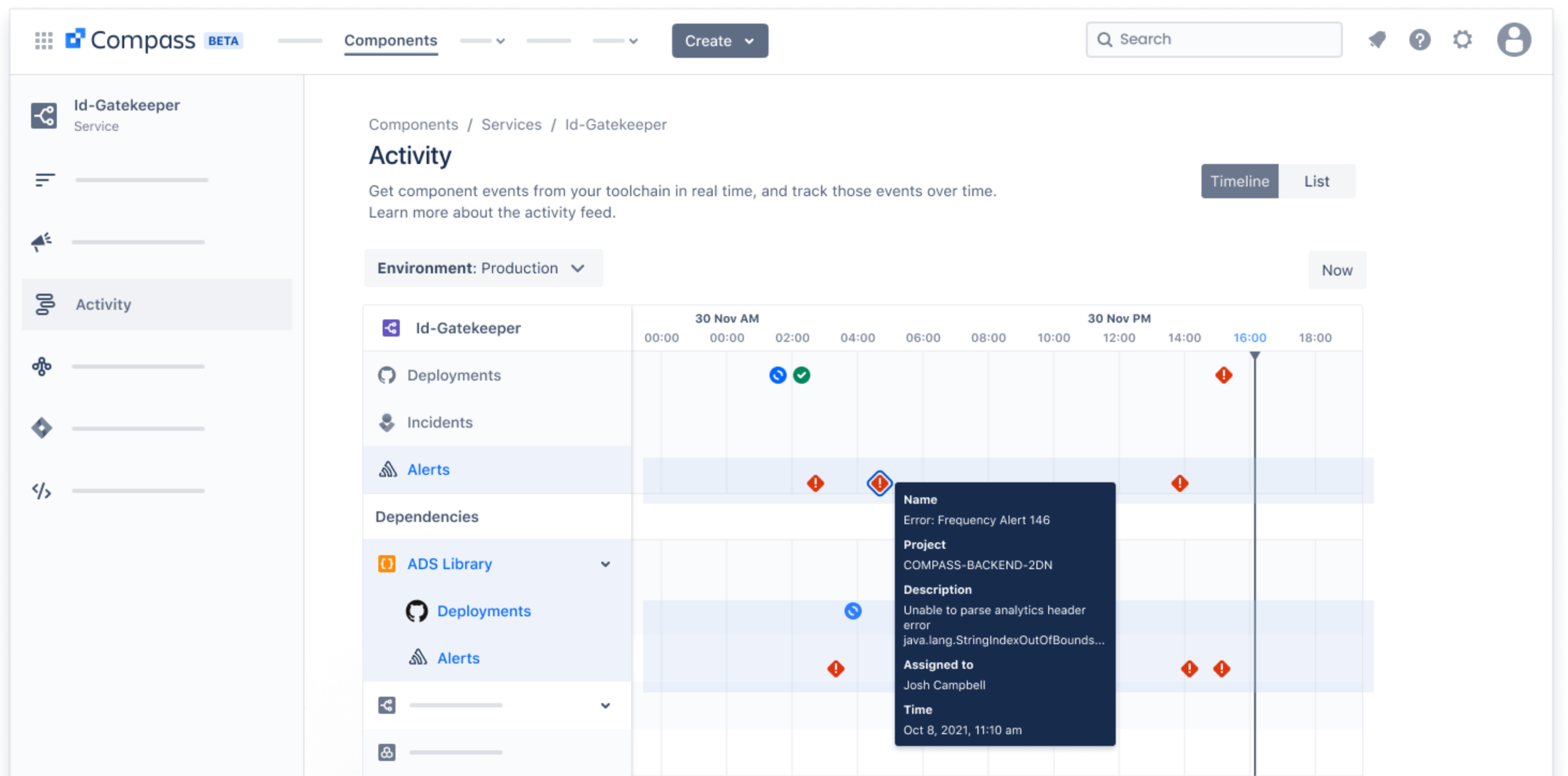1568x776 pixels.
Task: Switch to the Timeline tab
Action: (1240, 181)
